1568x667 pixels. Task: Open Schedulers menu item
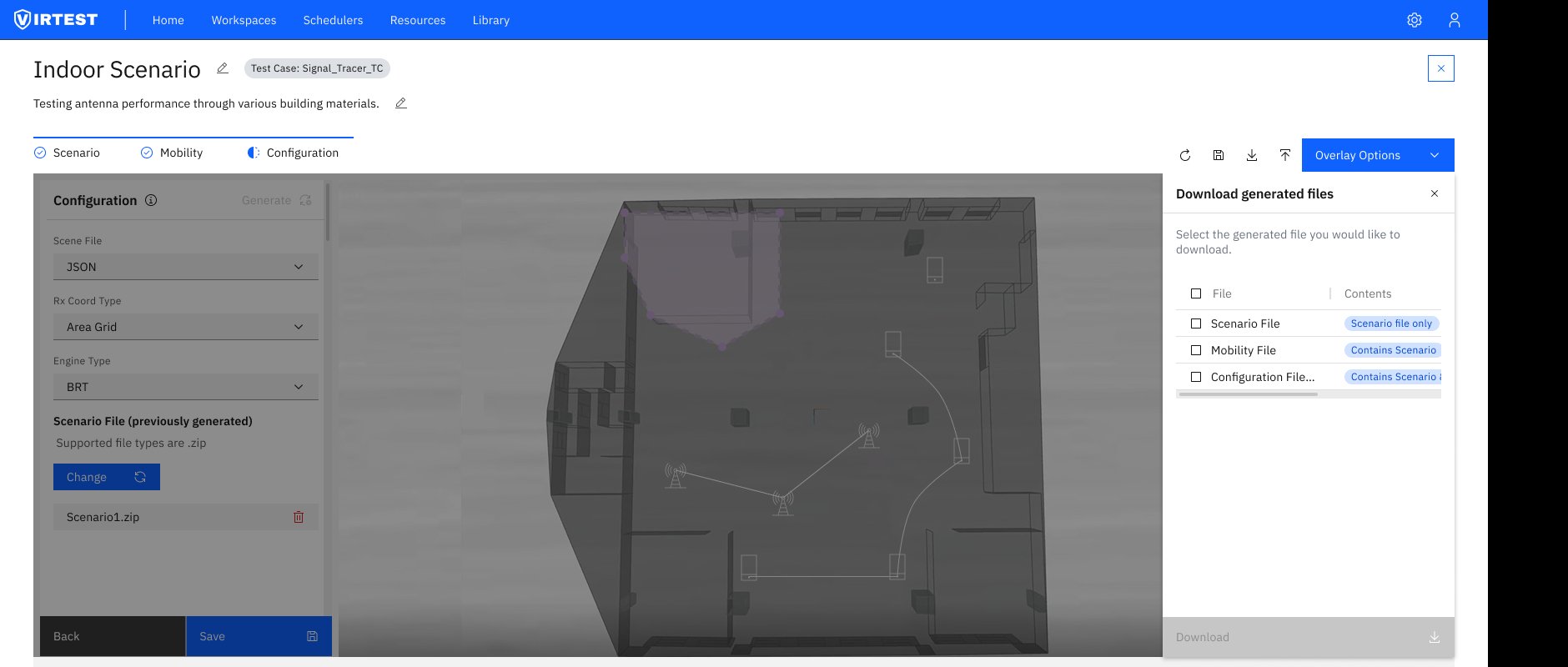333,20
